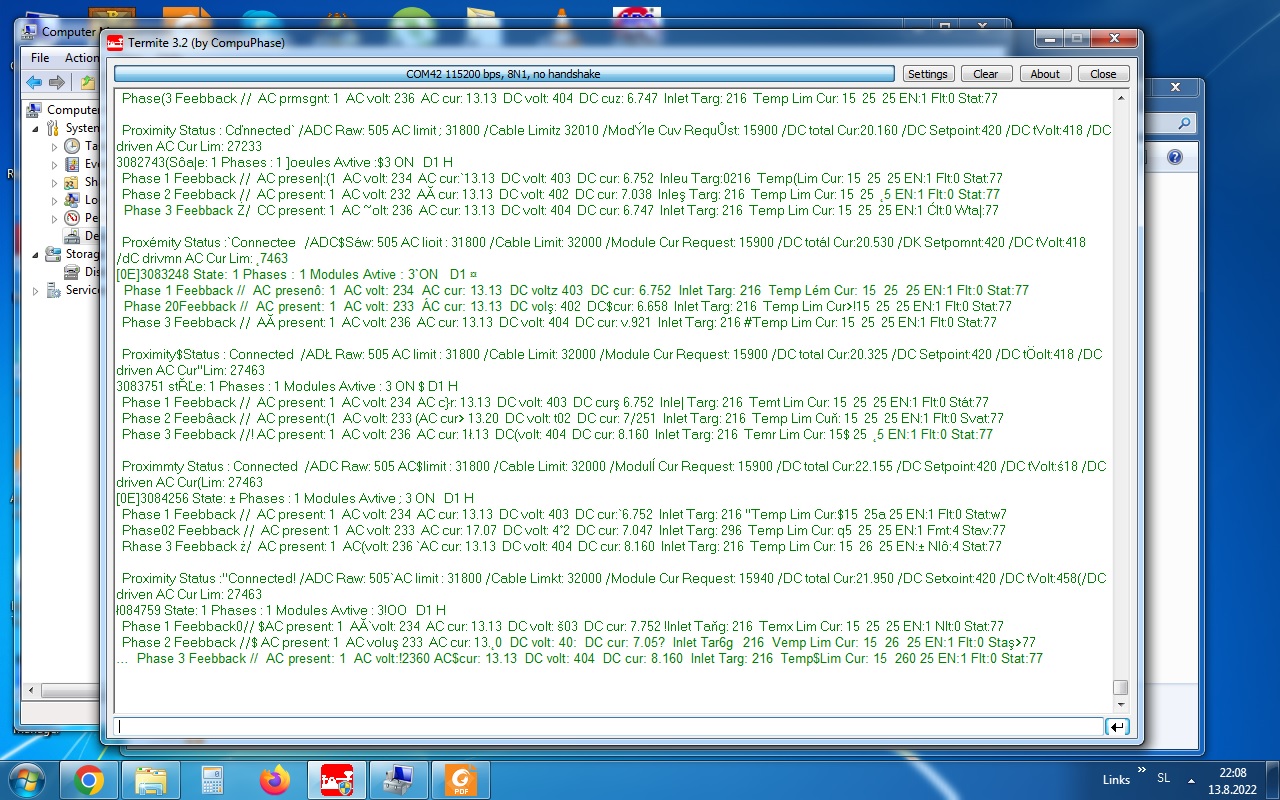Select the System Tools tree icon
1280x800 pixels.
coord(53,128)
